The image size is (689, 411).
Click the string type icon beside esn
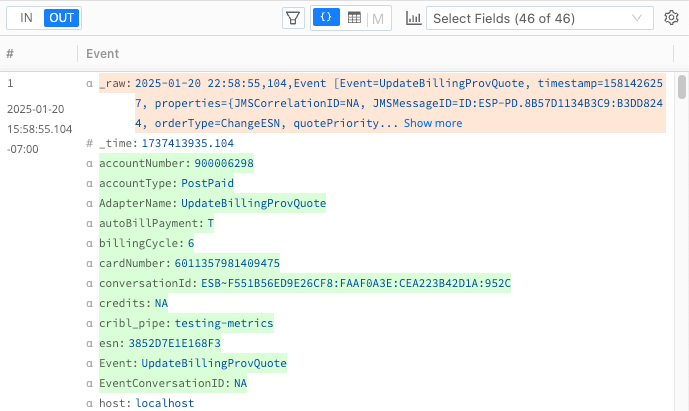(90, 344)
